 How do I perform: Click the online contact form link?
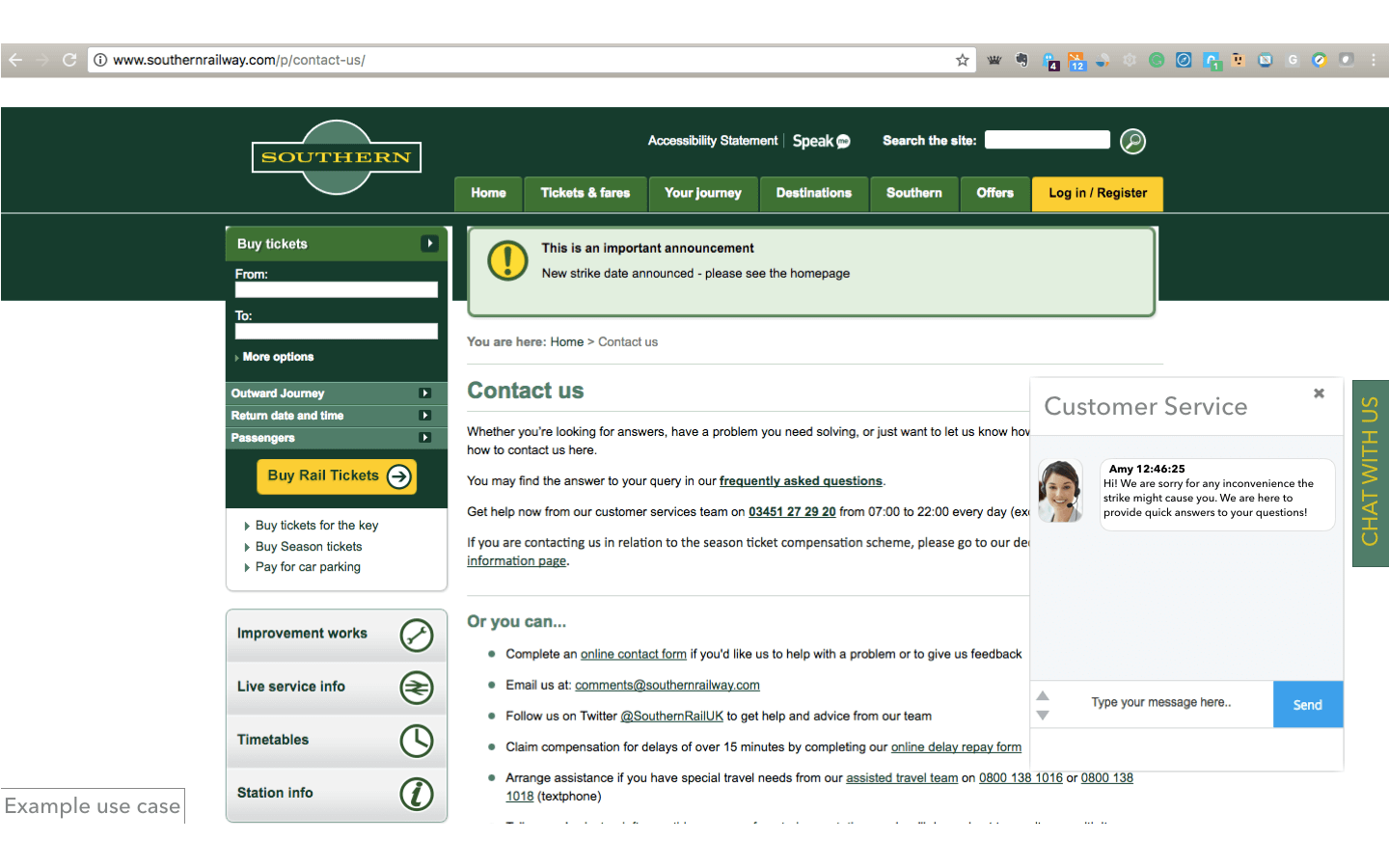click(x=634, y=654)
